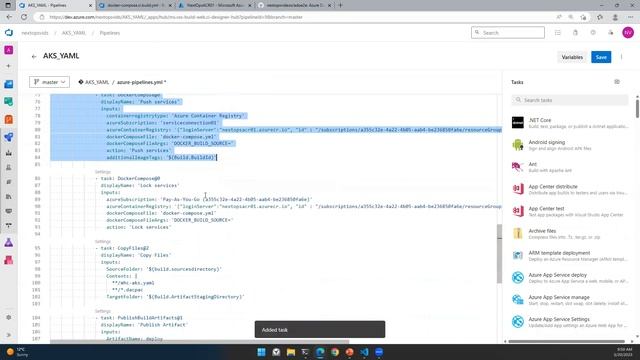Click azure-pipelines.yml filename in path
Viewport: 640px width, 360px height.
pyautogui.click(x=140, y=82)
